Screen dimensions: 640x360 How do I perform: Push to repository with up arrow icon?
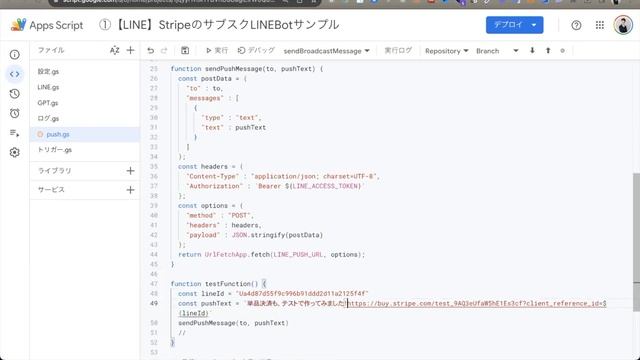pos(548,51)
